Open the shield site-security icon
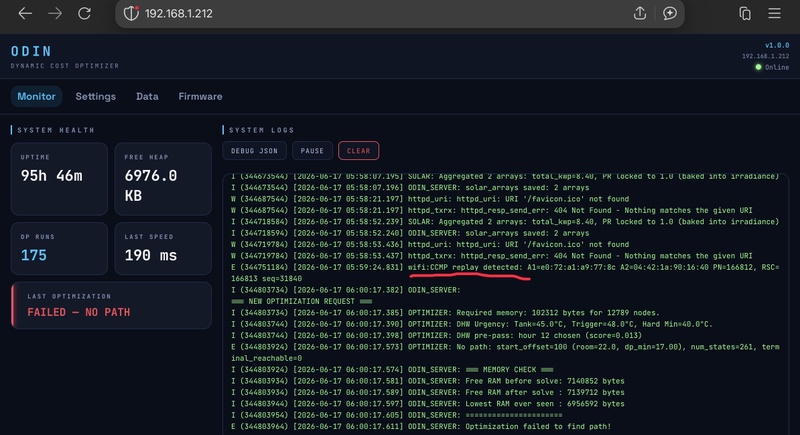This screenshot has width=800, height=435. coord(131,13)
